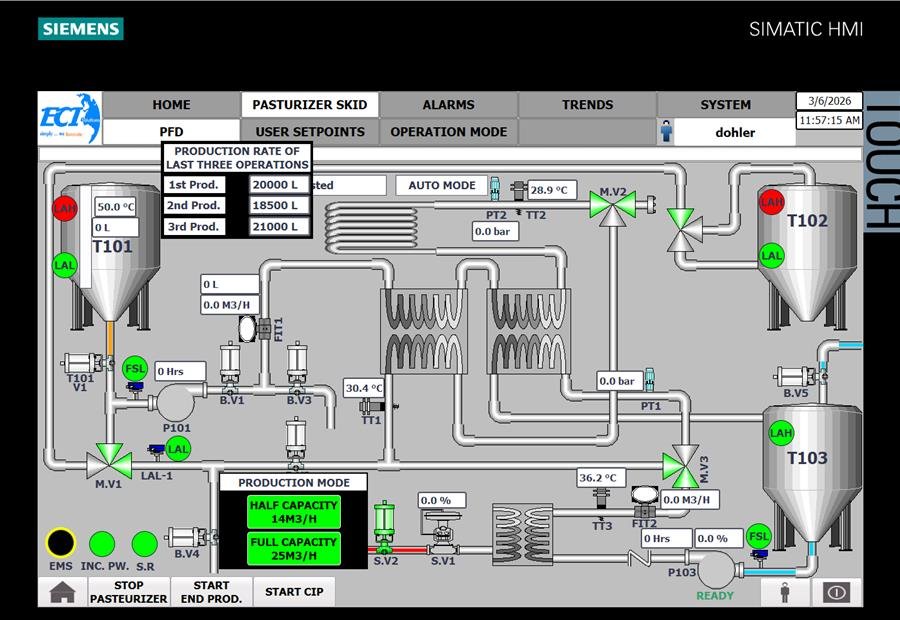Viewport: 900px width, 620px height.
Task: Click the T101 tank red LAH indicator
Action: pos(65,208)
